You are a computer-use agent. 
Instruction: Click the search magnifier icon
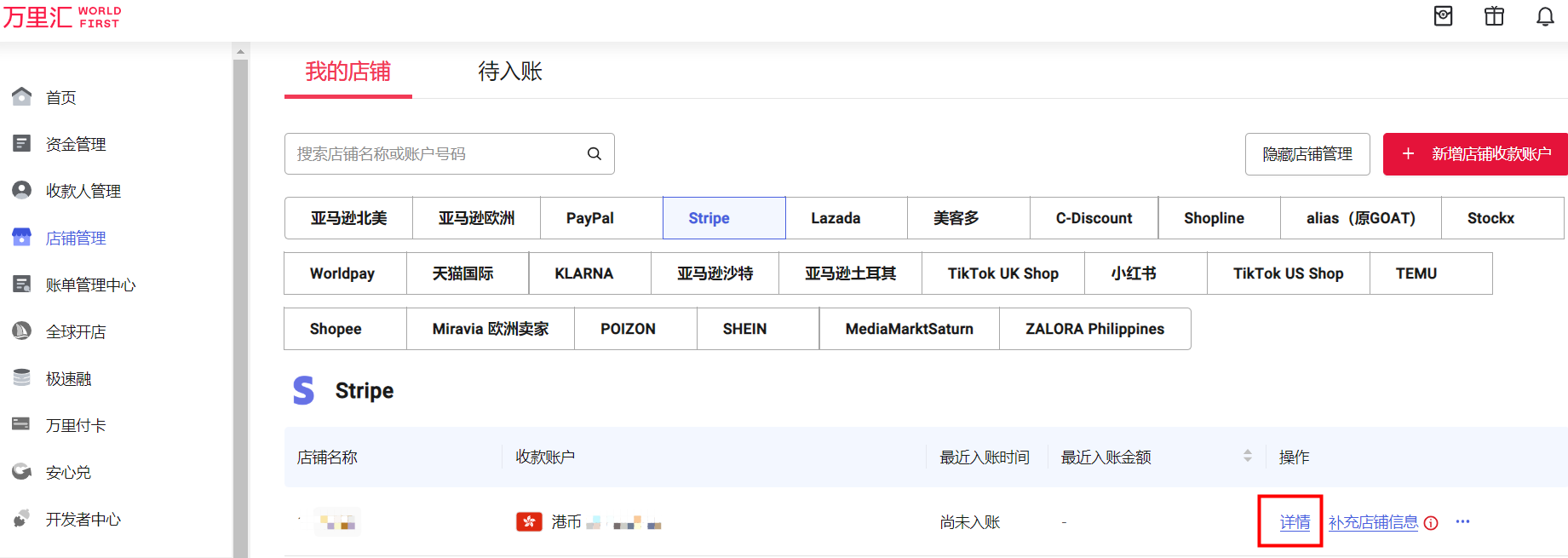[594, 154]
